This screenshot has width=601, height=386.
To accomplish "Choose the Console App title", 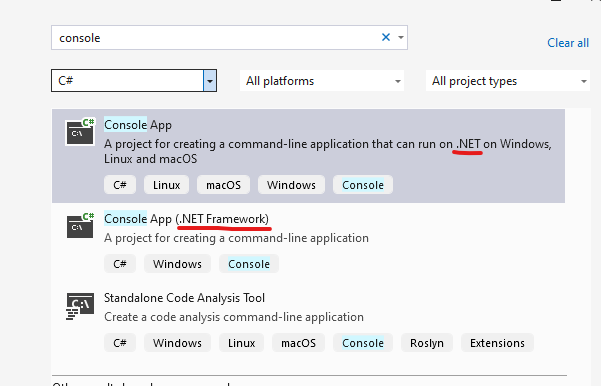I will 138,125.
